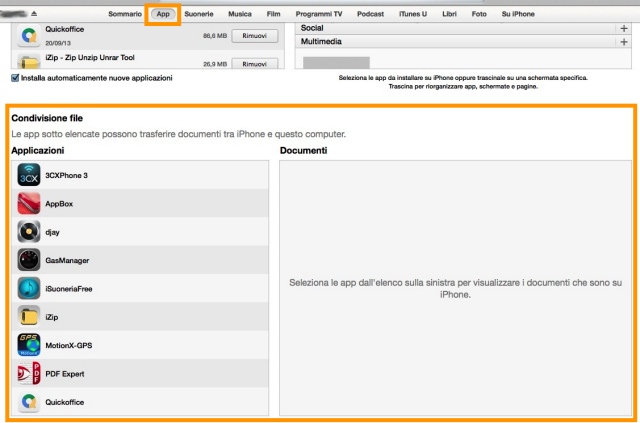Click the Social category label

tap(312, 28)
